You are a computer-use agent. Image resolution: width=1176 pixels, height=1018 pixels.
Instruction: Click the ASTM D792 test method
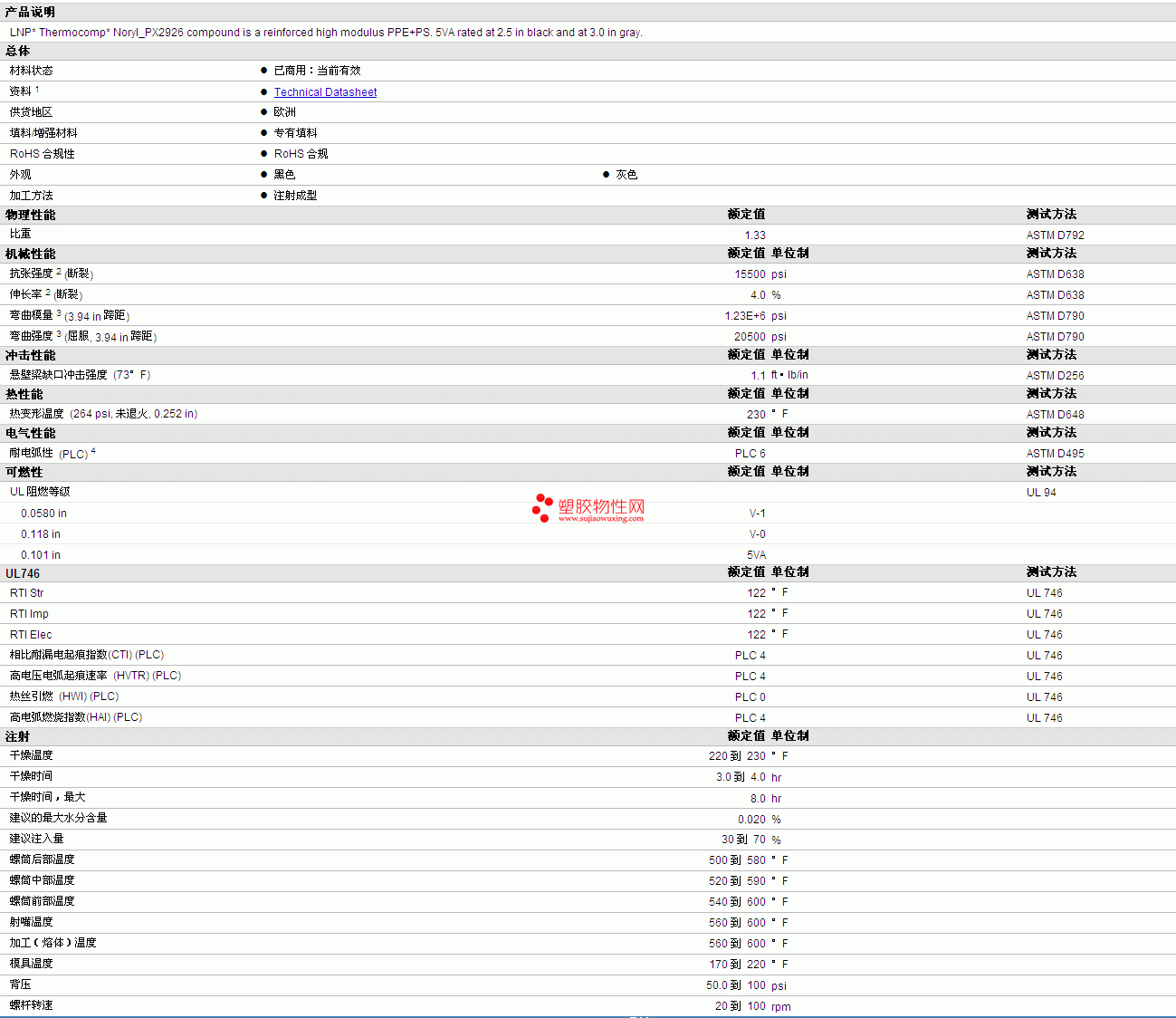1055,235
